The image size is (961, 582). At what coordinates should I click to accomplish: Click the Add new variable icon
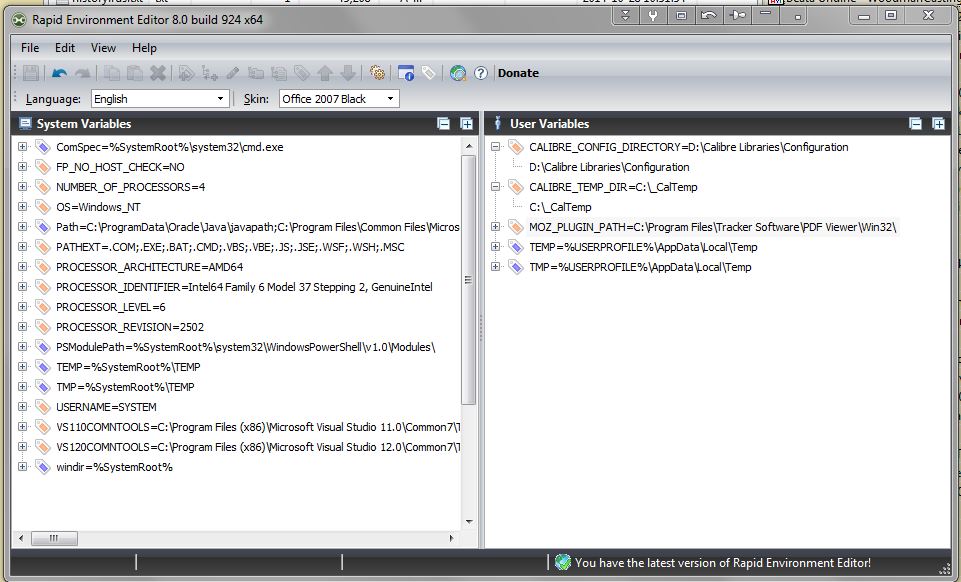[186, 73]
